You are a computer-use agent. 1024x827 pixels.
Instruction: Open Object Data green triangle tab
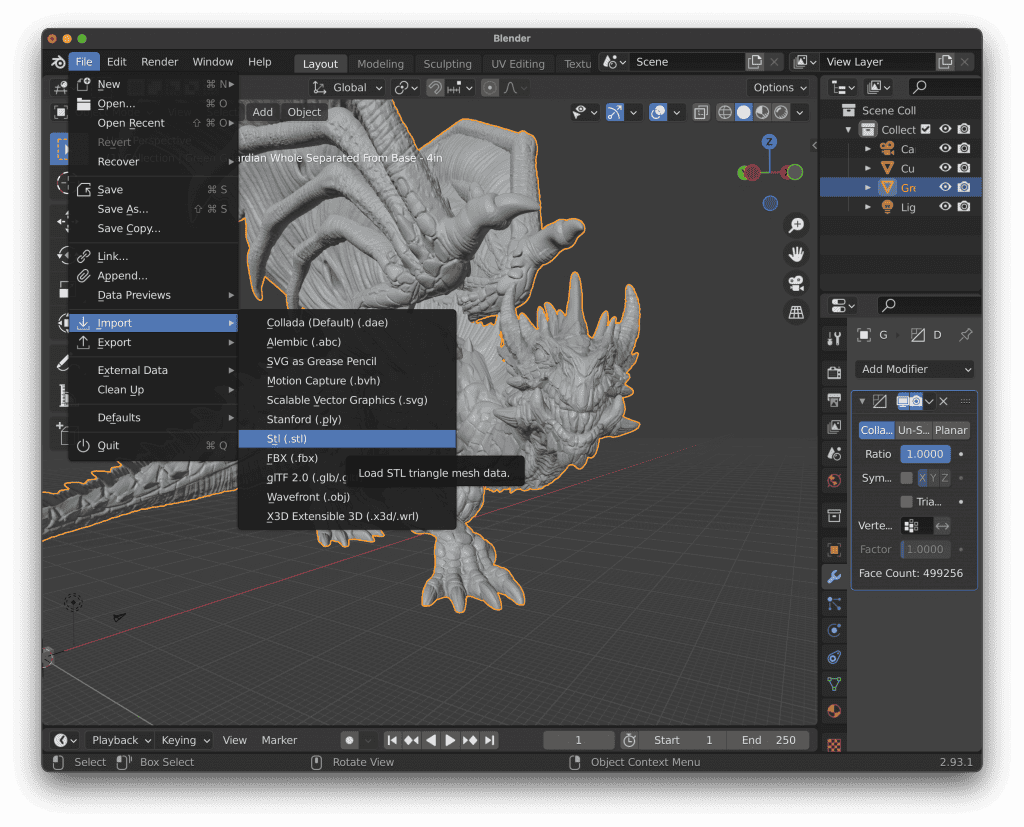pyautogui.click(x=834, y=684)
